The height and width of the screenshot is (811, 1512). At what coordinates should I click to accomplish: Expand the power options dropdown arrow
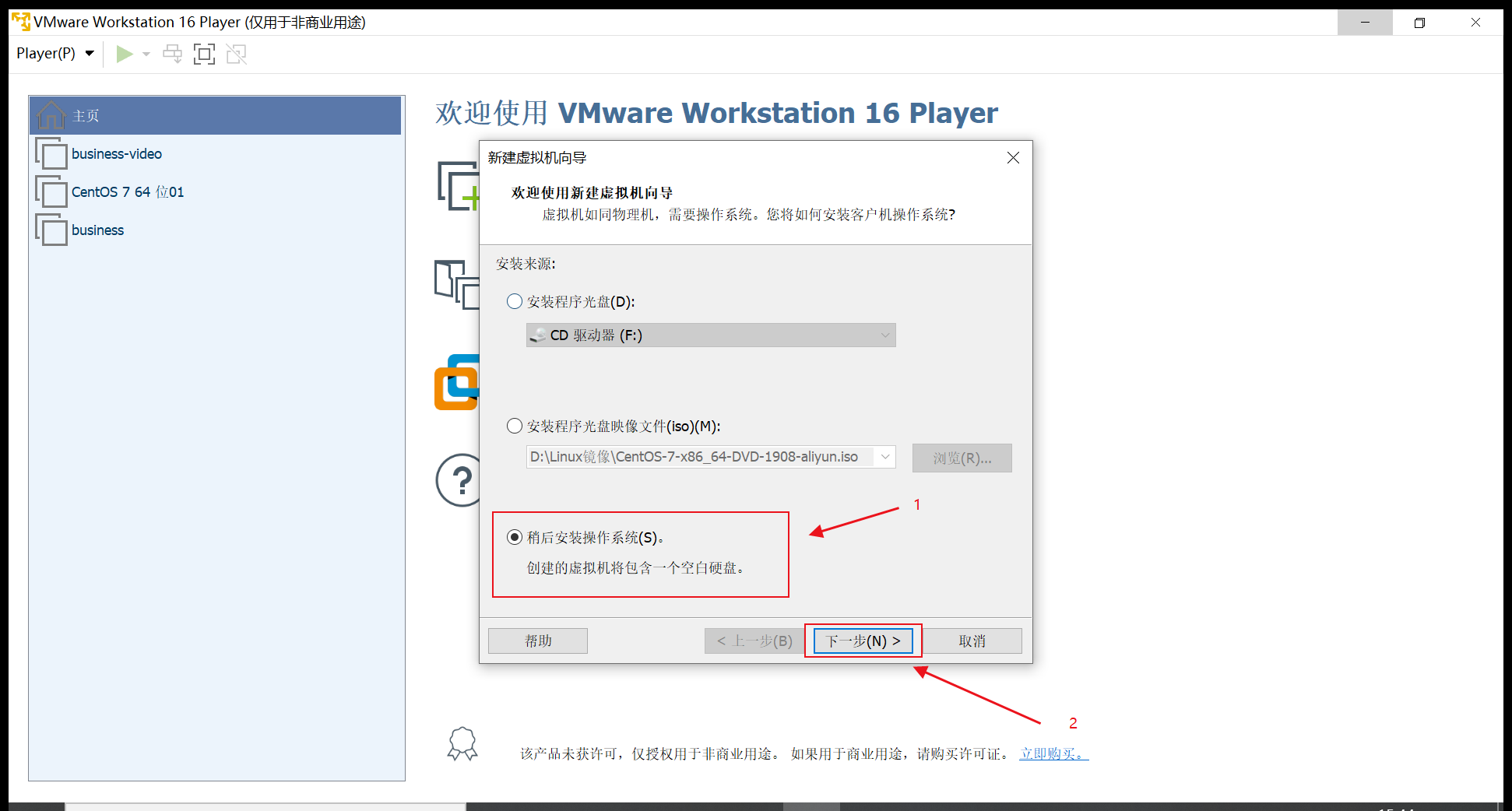pyautogui.click(x=146, y=54)
